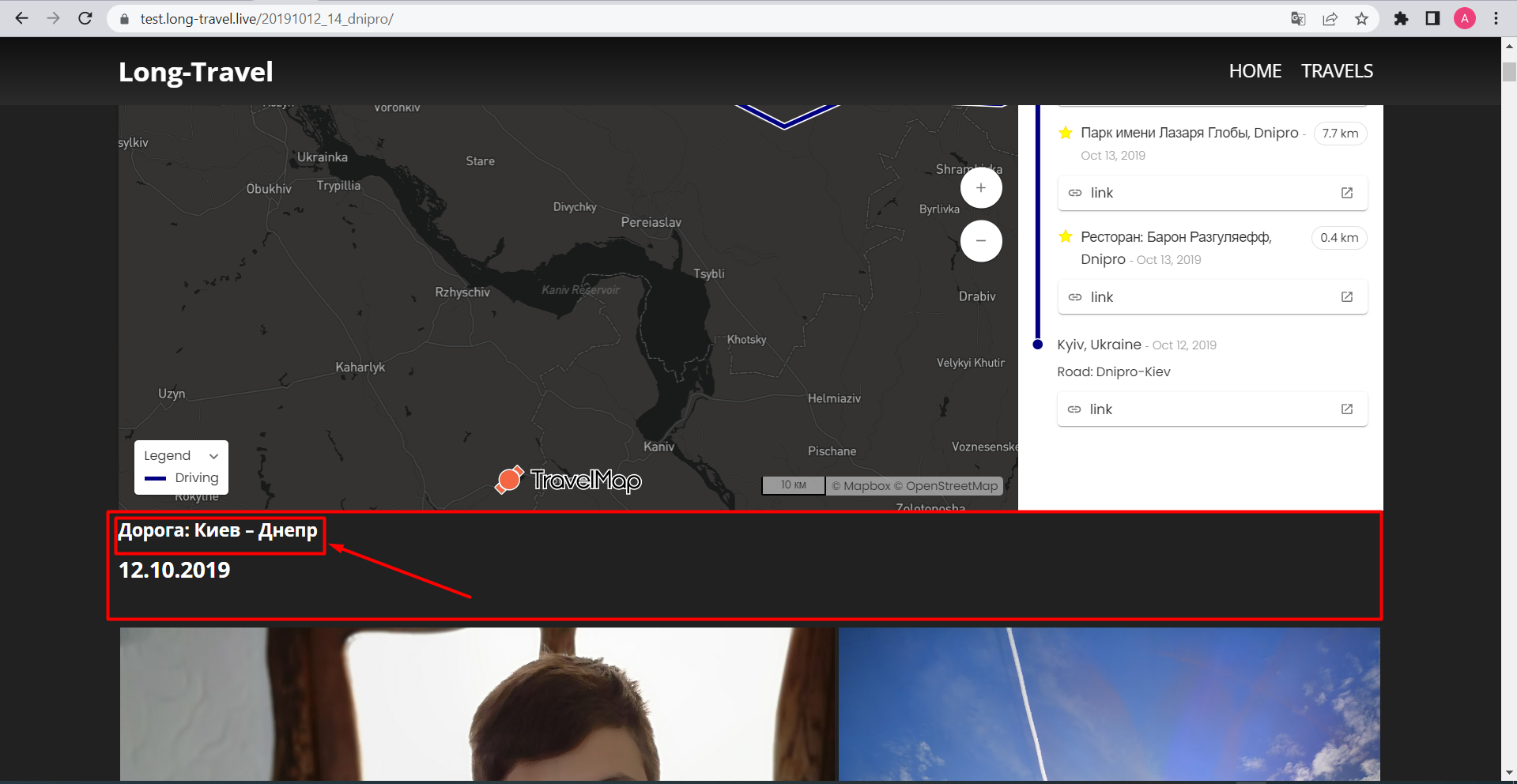Collapse the map Legend chevron
Viewport: 1517px width, 784px height.
click(x=213, y=456)
